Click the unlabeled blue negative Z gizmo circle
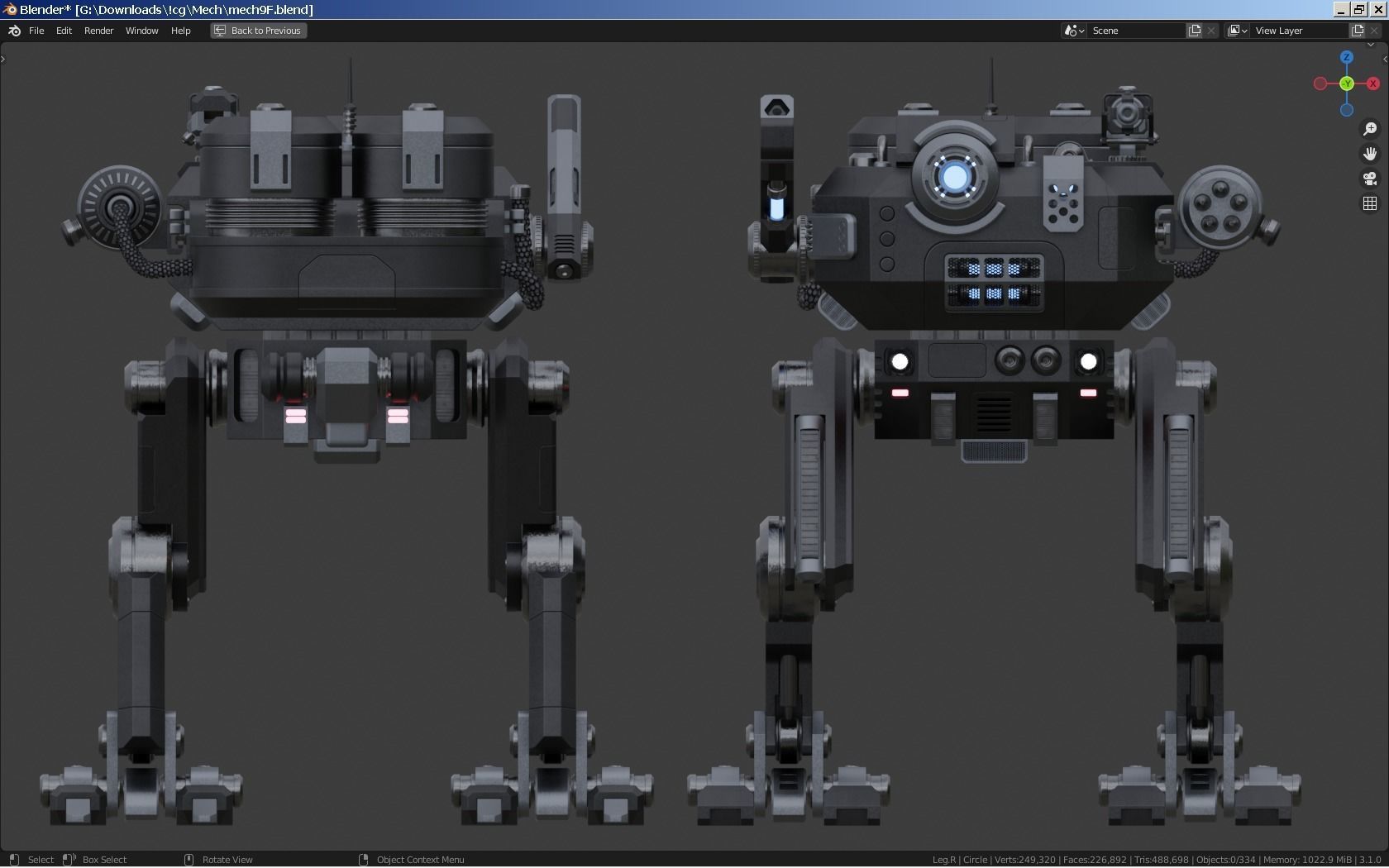The width and height of the screenshot is (1389, 868). 1347,110
